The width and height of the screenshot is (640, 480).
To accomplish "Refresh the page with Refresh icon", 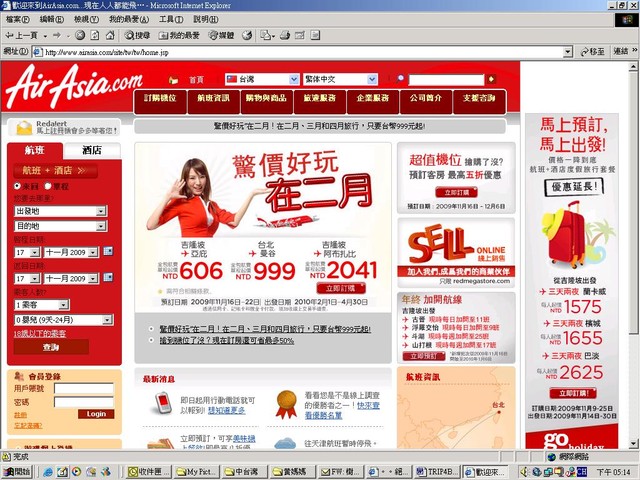I will (94, 36).
